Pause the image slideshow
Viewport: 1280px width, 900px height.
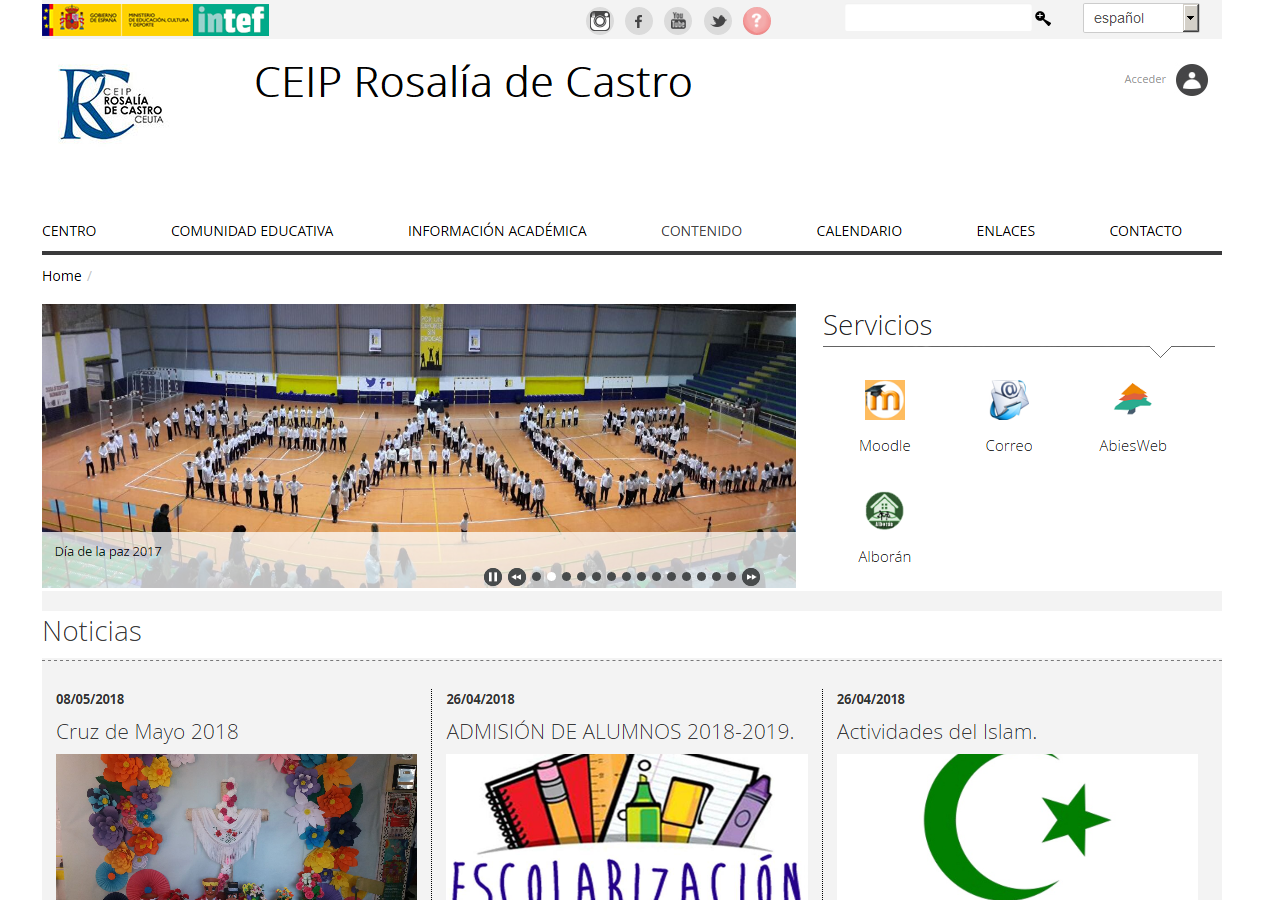492,577
